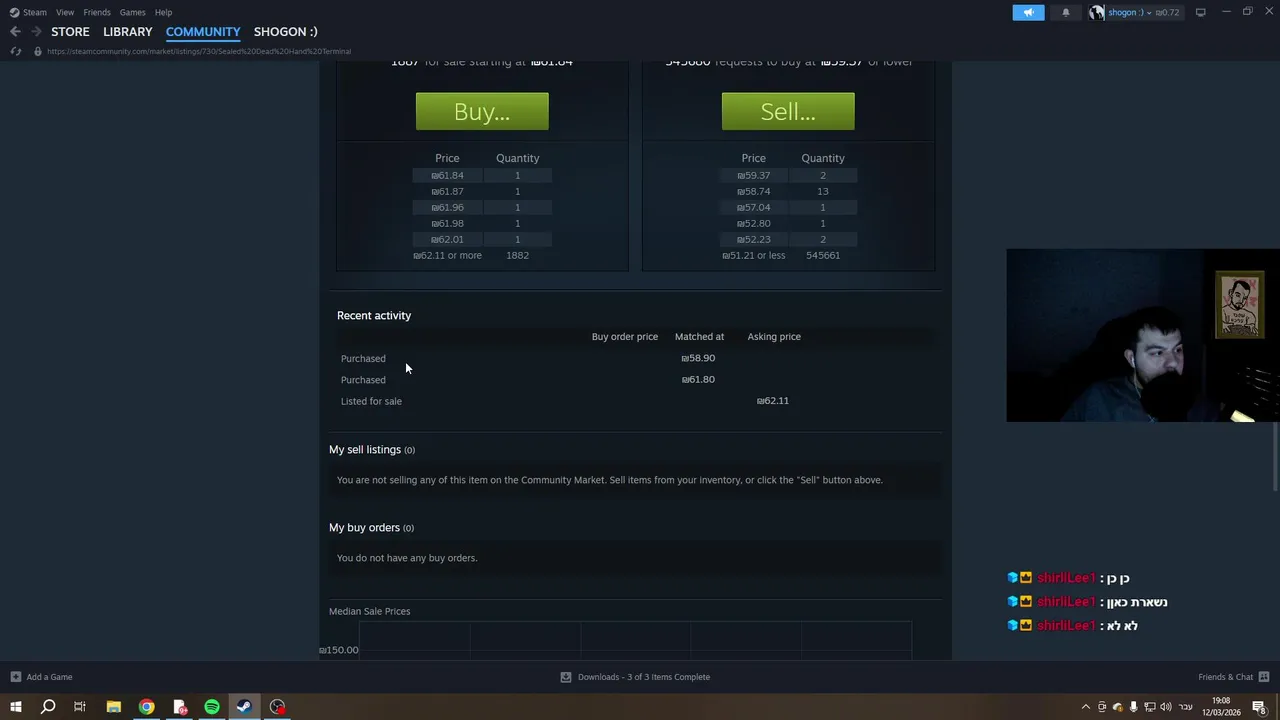Screen dimensions: 1280x720
Task: Open the notifications bell icon
Action: point(1065,12)
